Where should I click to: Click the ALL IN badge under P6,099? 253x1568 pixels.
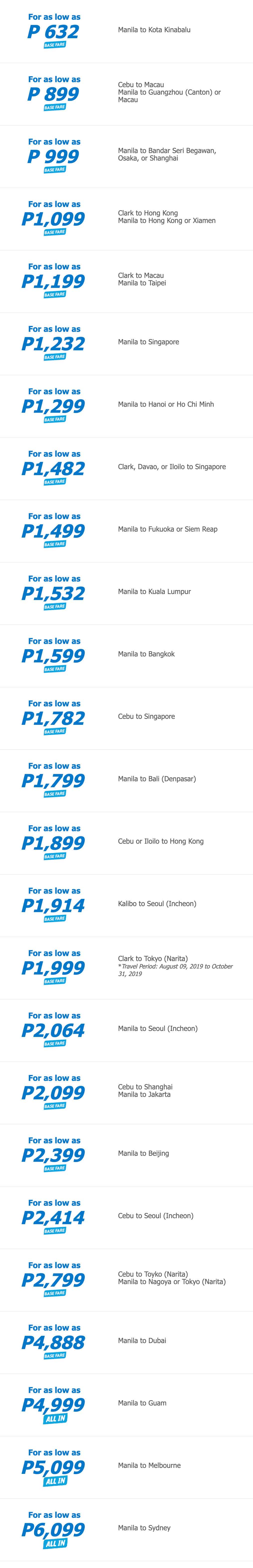click(55, 1543)
